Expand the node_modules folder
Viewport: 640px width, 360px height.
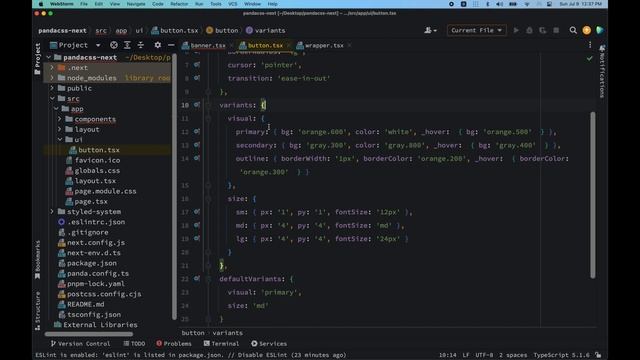click(52, 78)
